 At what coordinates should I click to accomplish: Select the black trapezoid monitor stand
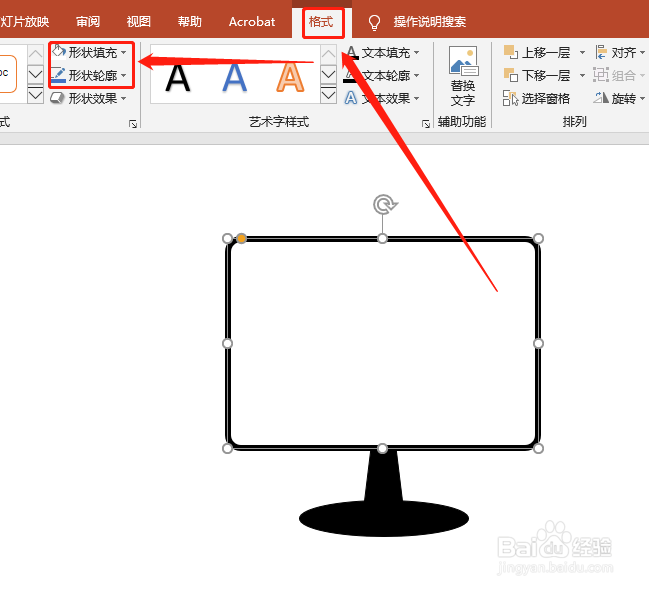[x=383, y=477]
